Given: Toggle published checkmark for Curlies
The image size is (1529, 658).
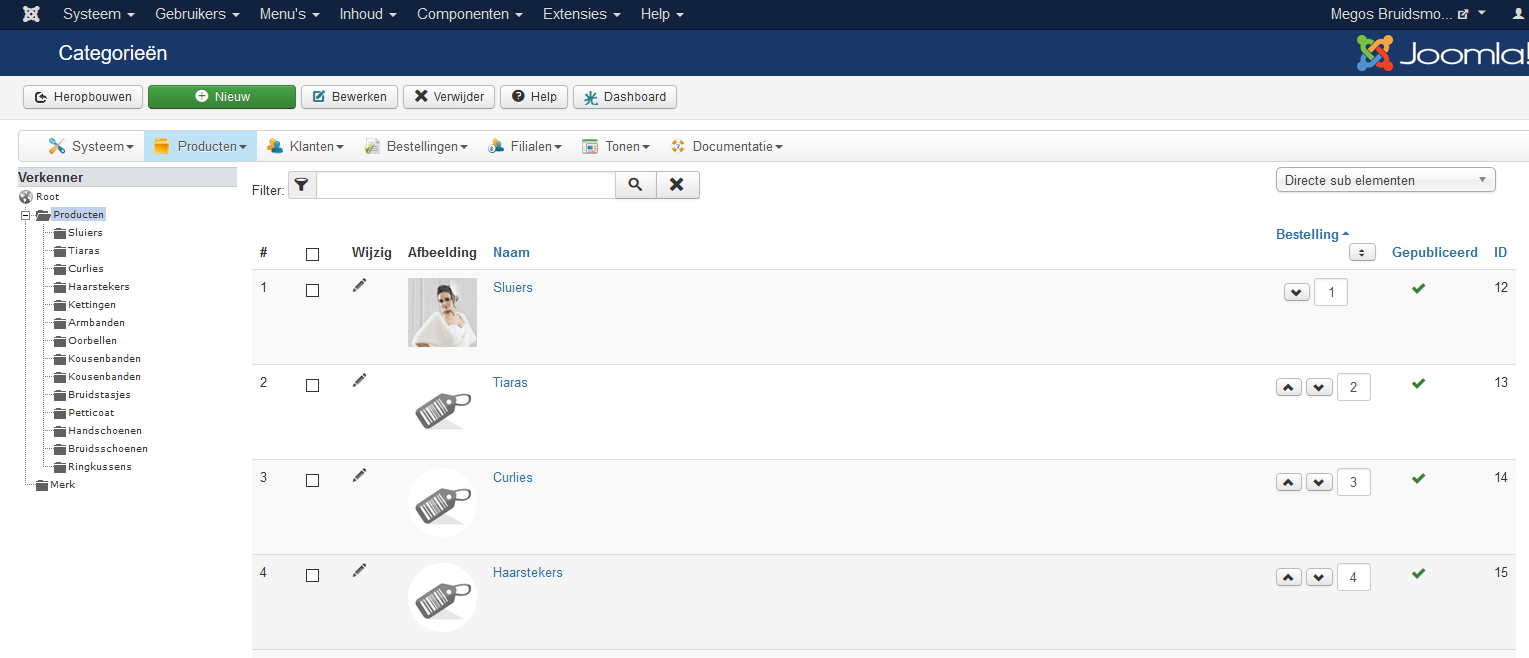Looking at the screenshot, I should pos(1418,478).
